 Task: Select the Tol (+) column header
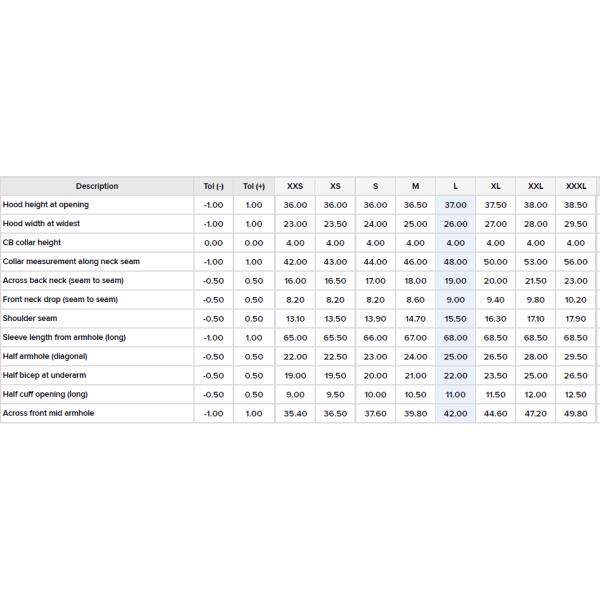[x=254, y=186]
